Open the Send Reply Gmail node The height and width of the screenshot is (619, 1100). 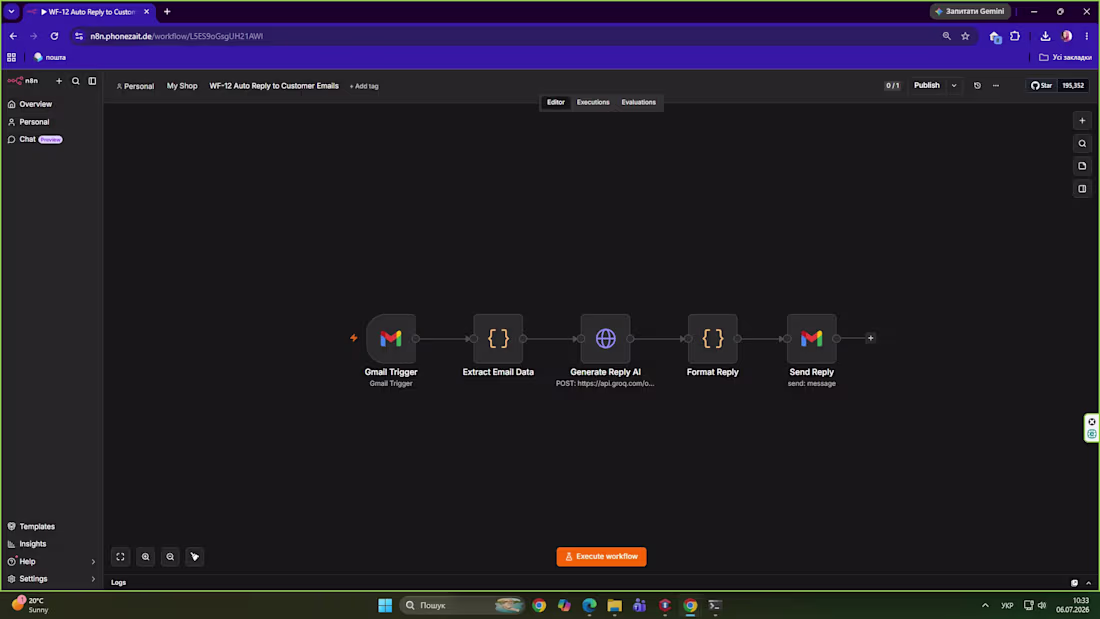coord(812,338)
